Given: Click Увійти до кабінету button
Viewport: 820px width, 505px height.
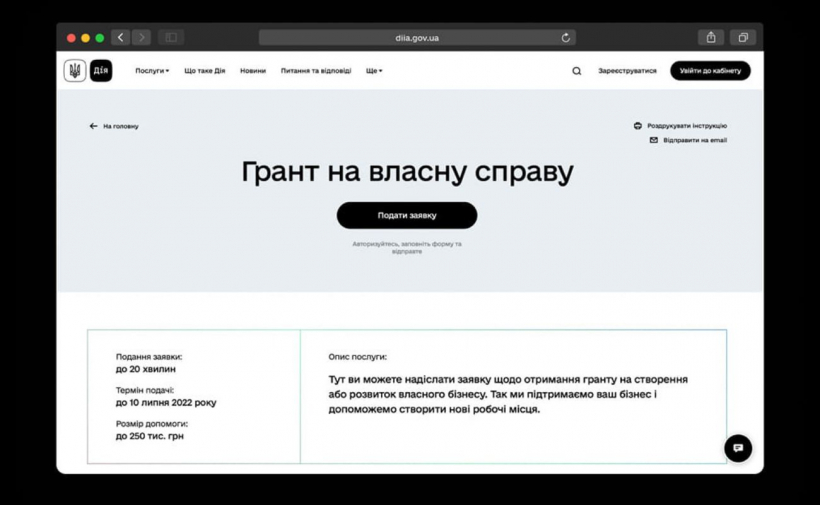Looking at the screenshot, I should [x=710, y=71].
